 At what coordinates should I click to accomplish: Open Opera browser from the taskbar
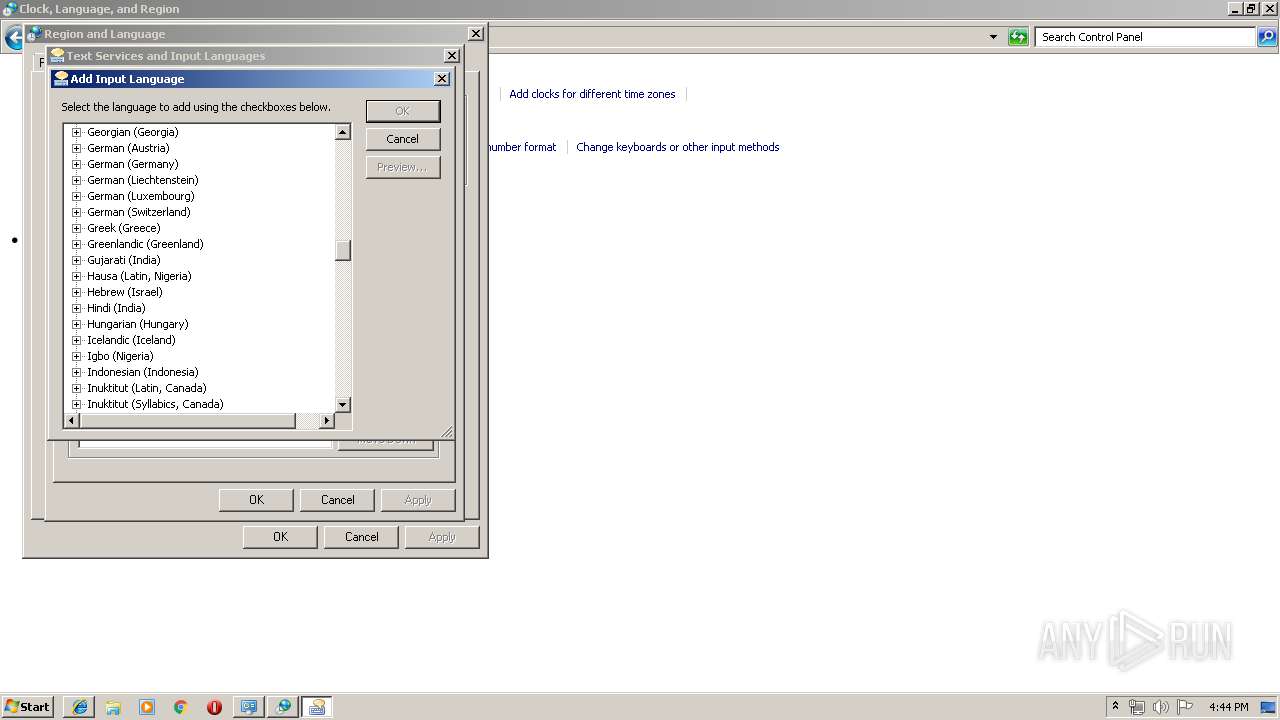pyautogui.click(x=214, y=707)
